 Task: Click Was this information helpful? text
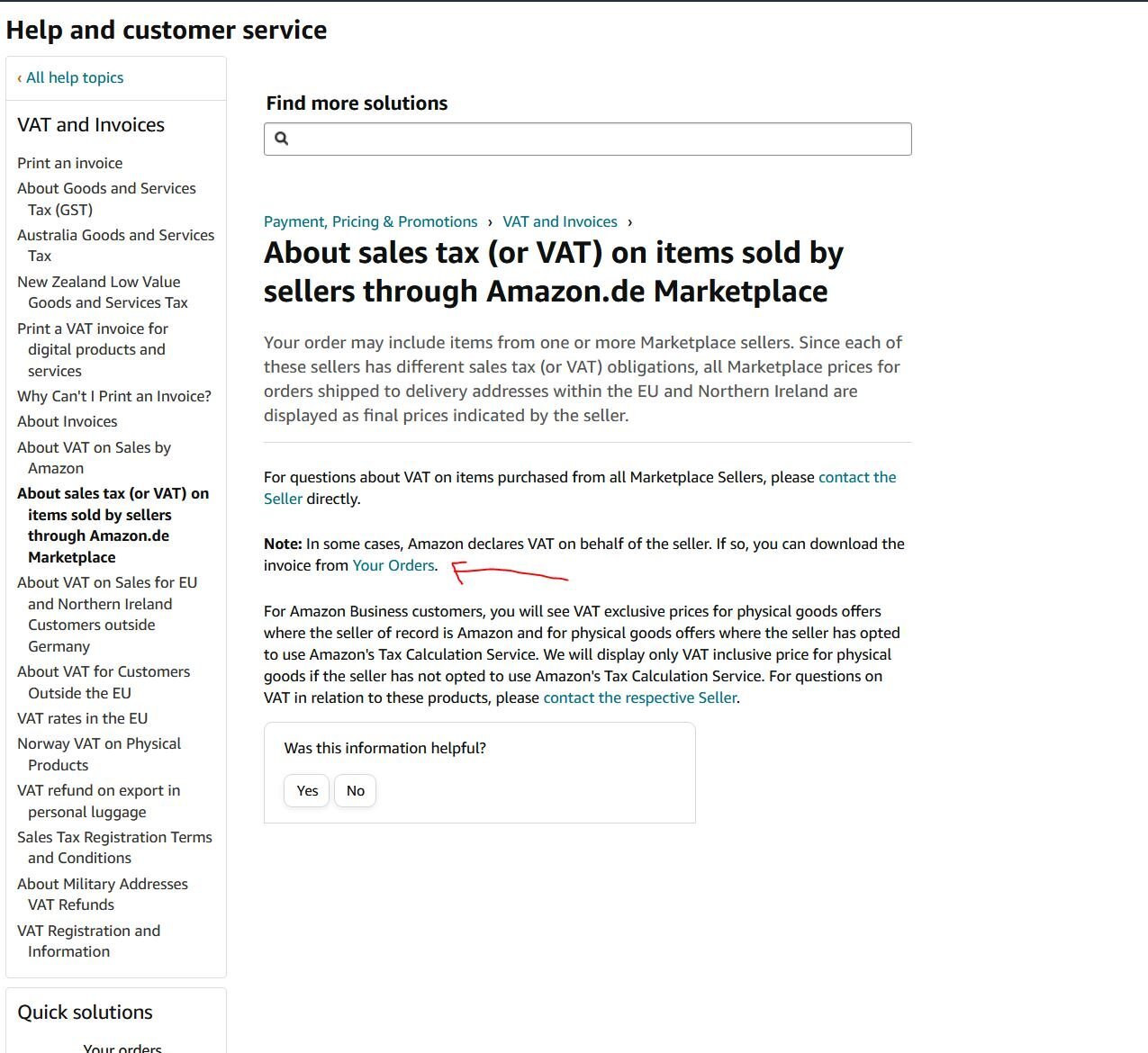(x=384, y=748)
